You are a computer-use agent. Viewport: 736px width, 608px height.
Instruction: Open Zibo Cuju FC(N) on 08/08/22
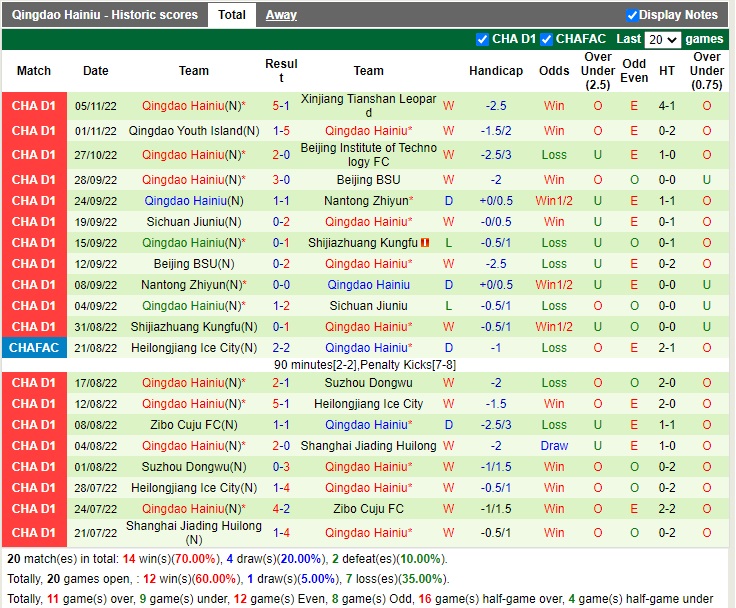[194, 425]
